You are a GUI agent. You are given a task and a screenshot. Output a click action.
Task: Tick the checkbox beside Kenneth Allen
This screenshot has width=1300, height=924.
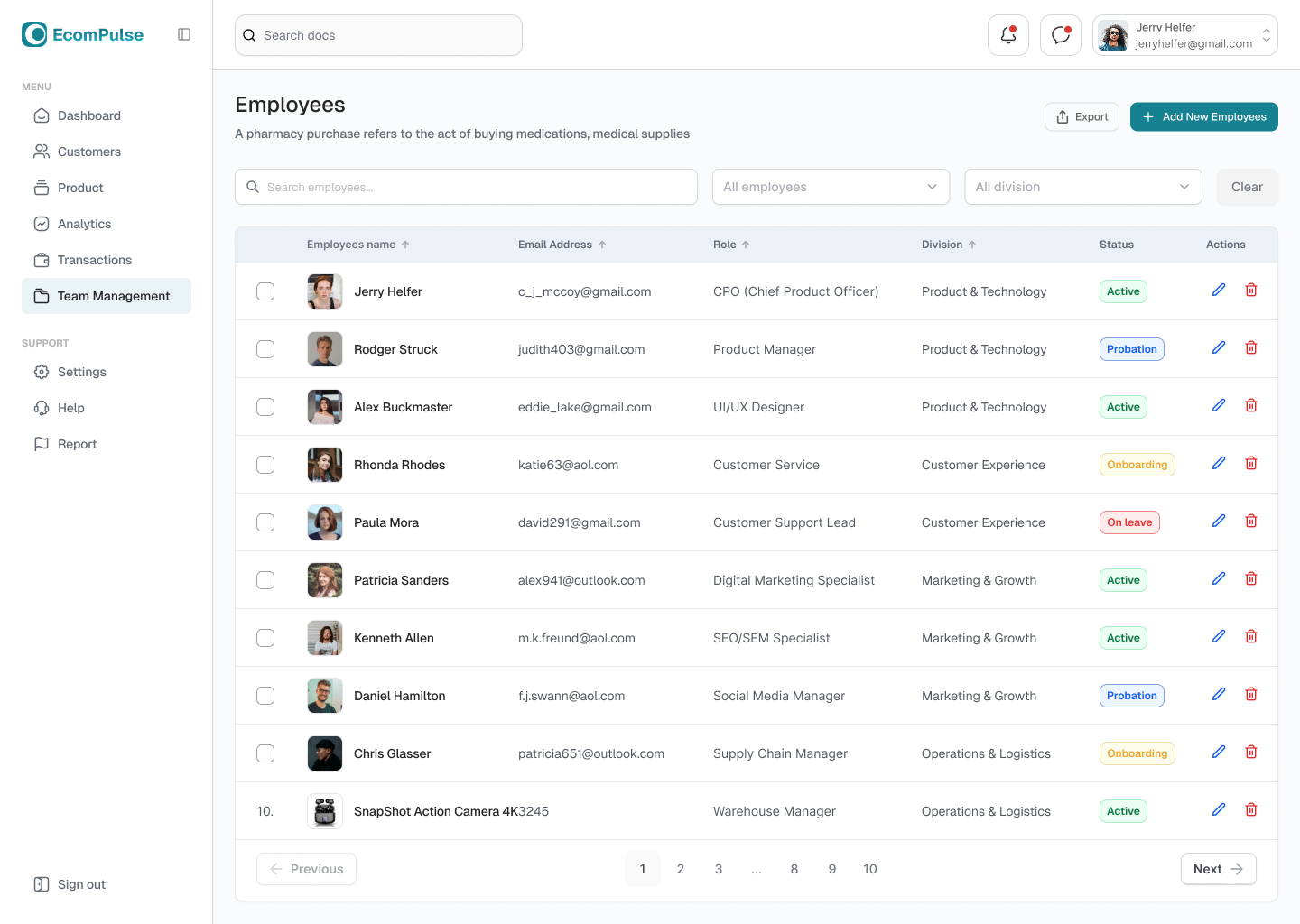[265, 638]
